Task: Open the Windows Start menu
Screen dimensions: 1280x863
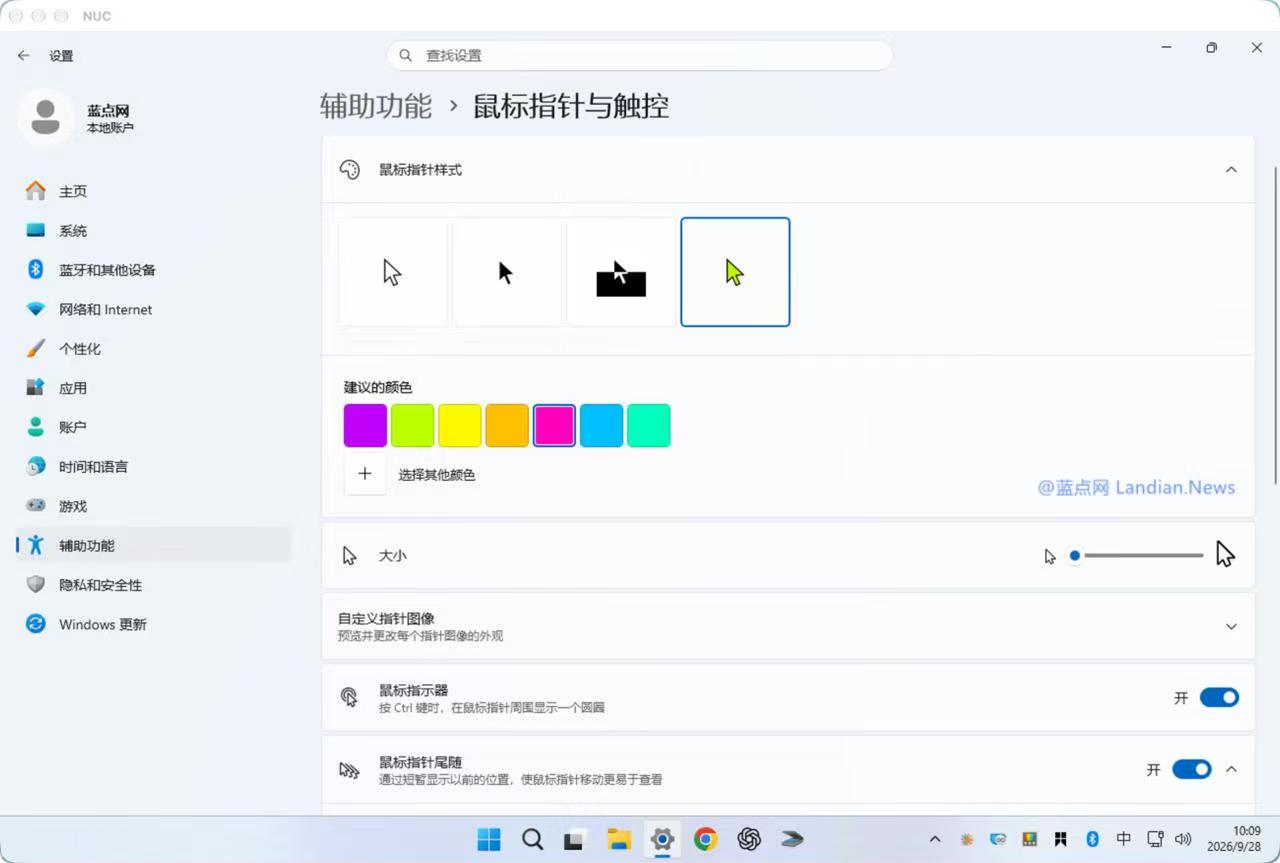Action: [489, 839]
